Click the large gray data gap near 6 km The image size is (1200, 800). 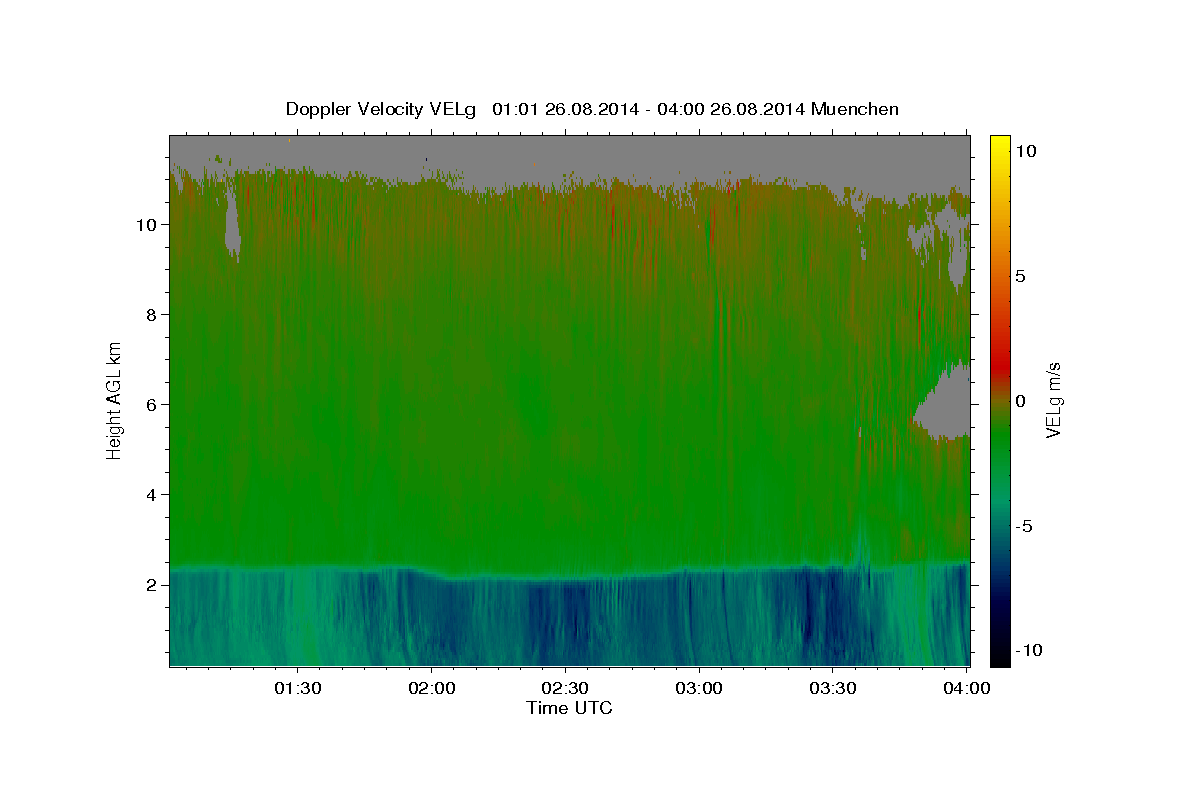pos(945,405)
